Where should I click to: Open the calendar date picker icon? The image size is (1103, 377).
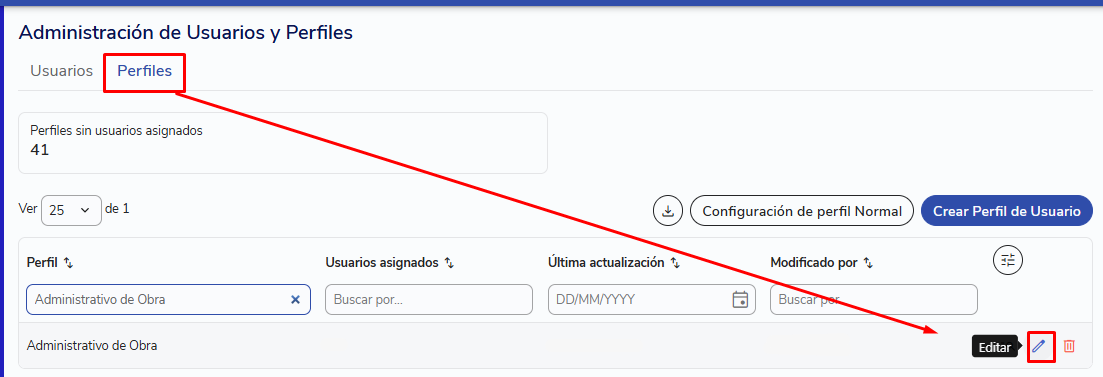click(740, 300)
